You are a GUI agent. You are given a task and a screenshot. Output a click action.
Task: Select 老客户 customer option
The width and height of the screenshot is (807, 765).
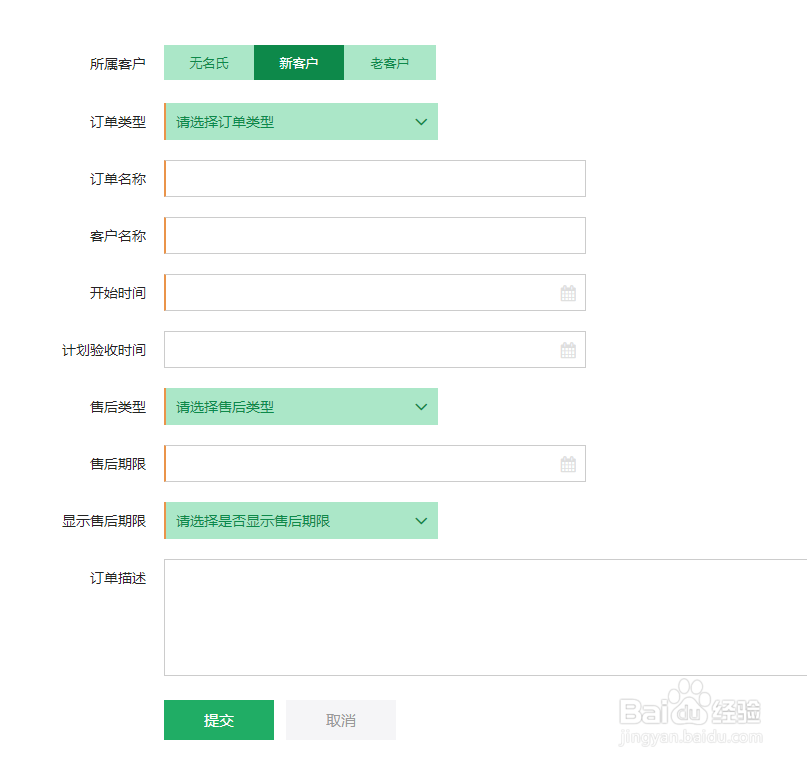(390, 63)
